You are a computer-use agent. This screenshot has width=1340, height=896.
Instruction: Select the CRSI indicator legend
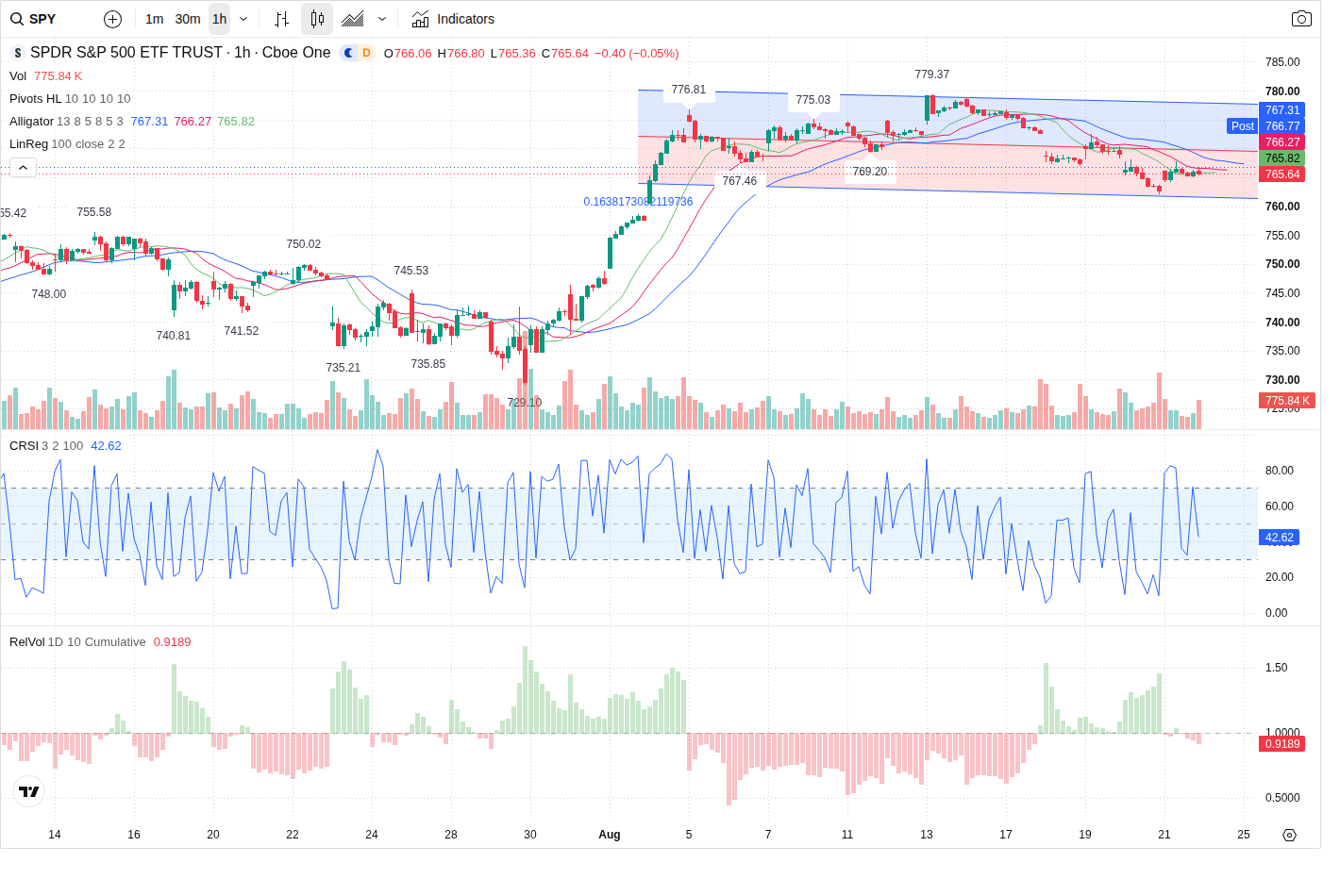pos(65,446)
